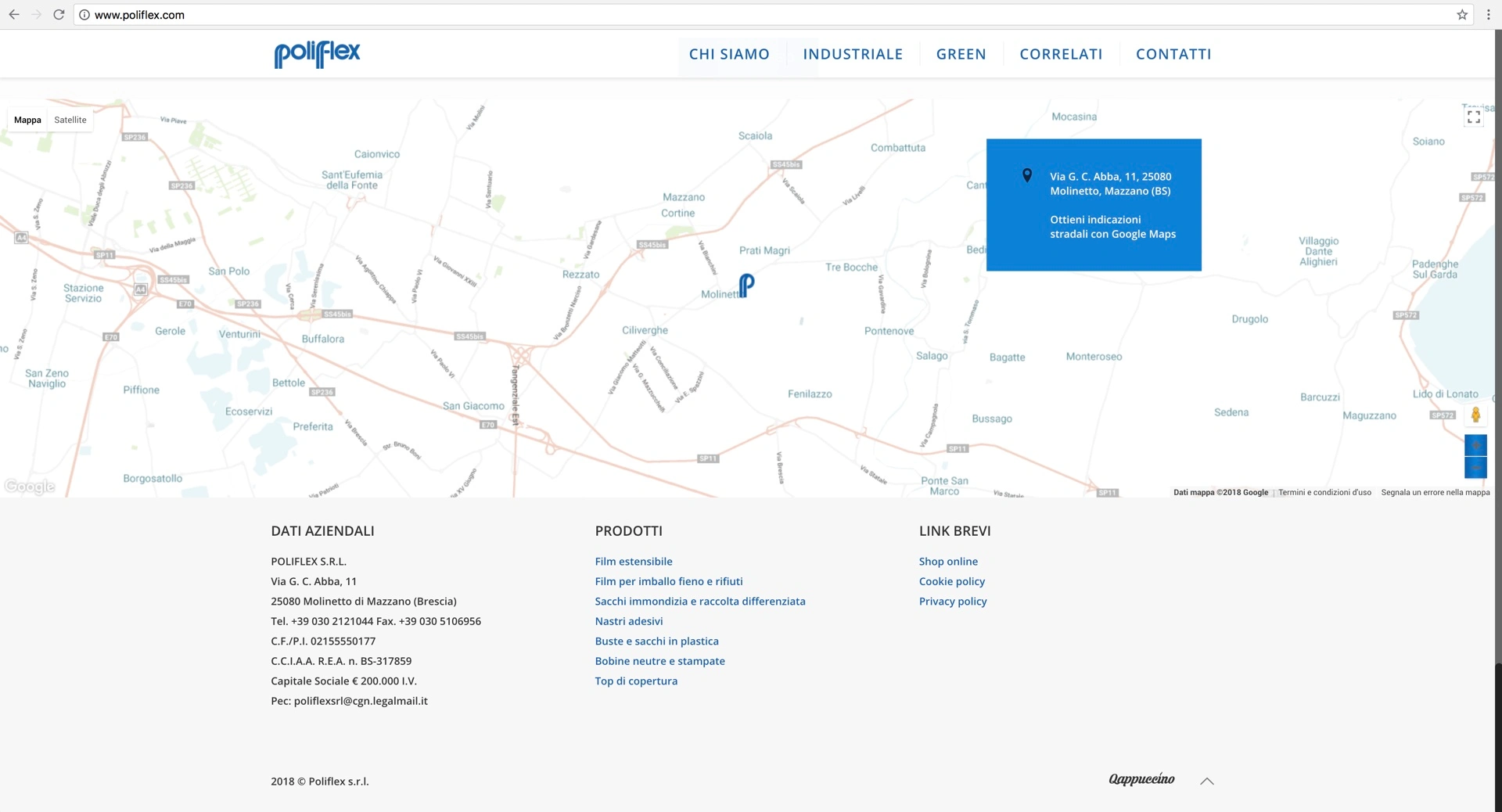Screen dimensions: 1502x812
Task: Click the PEC email address text
Action: click(x=361, y=701)
